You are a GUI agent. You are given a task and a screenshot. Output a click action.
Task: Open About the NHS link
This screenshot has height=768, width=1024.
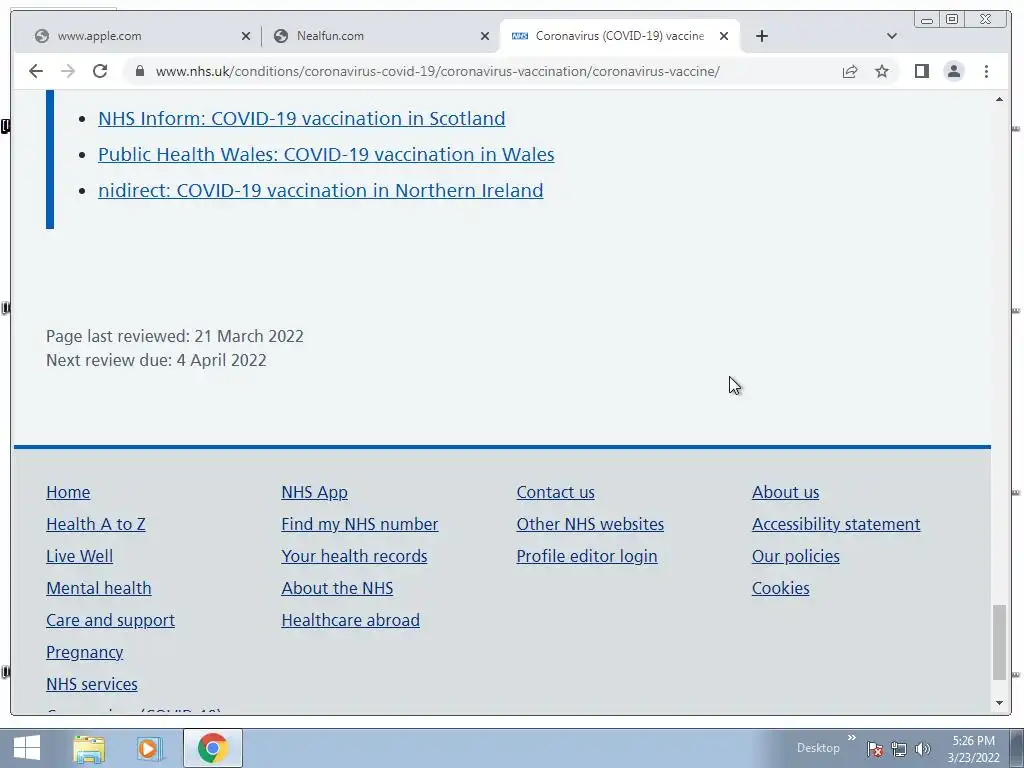(337, 588)
